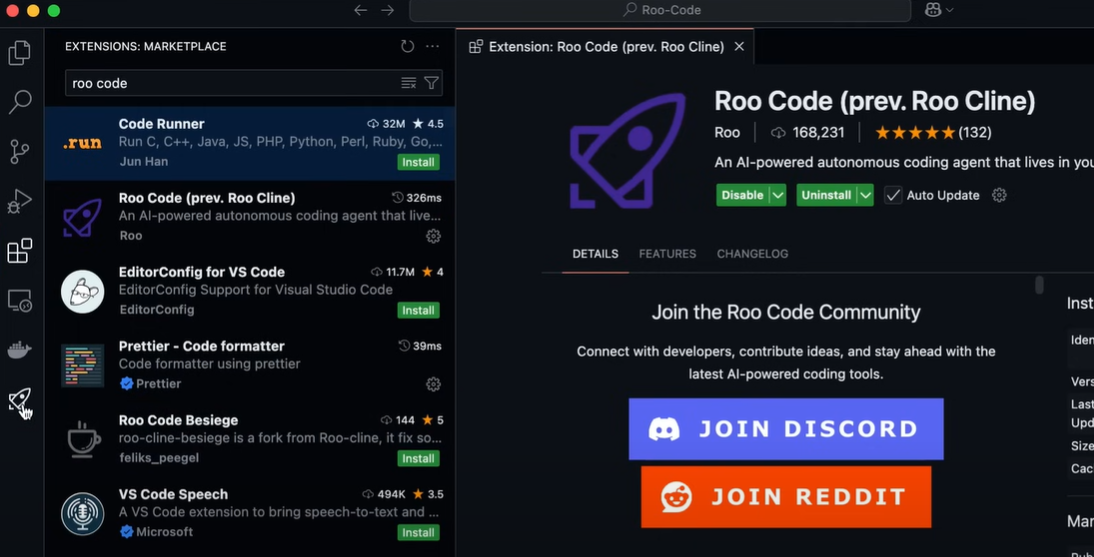Click the EditorConfig mouse icon
The image size is (1094, 557).
click(x=82, y=291)
